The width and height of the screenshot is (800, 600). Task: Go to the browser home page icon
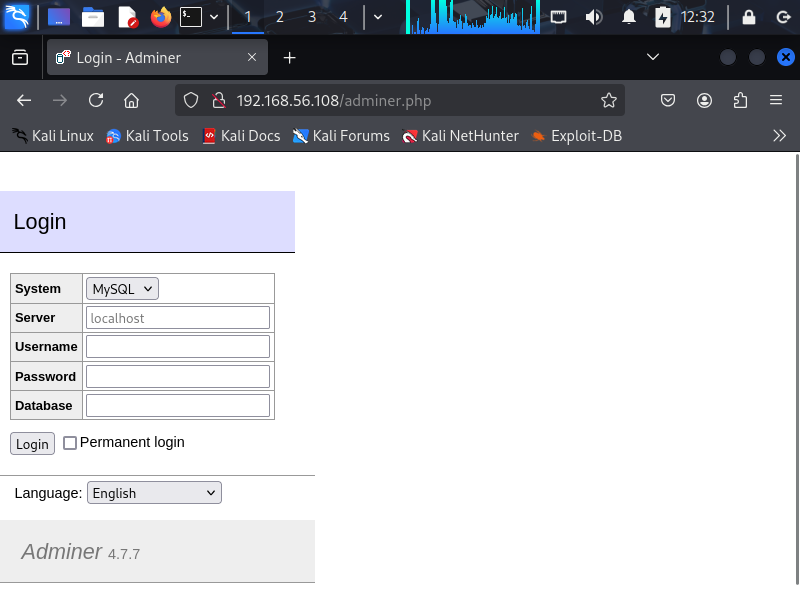[x=131, y=100]
